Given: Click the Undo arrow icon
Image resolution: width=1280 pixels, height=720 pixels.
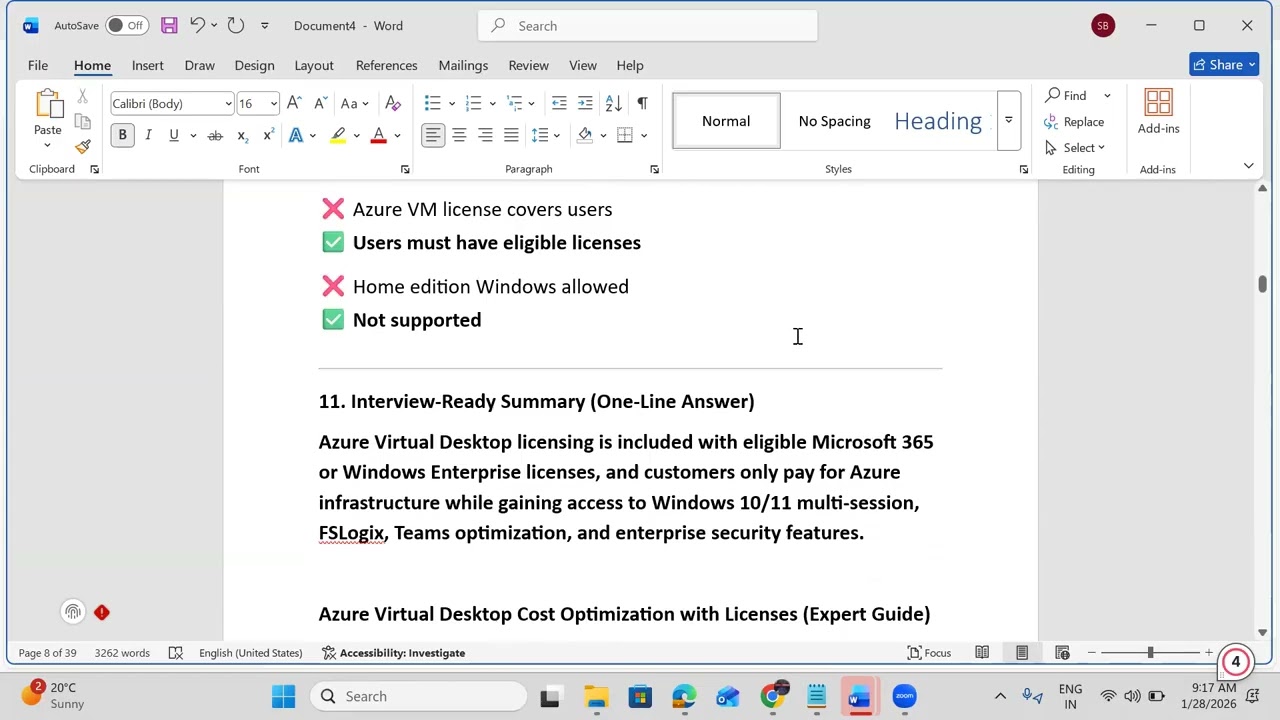Looking at the screenshot, I should (x=197, y=25).
